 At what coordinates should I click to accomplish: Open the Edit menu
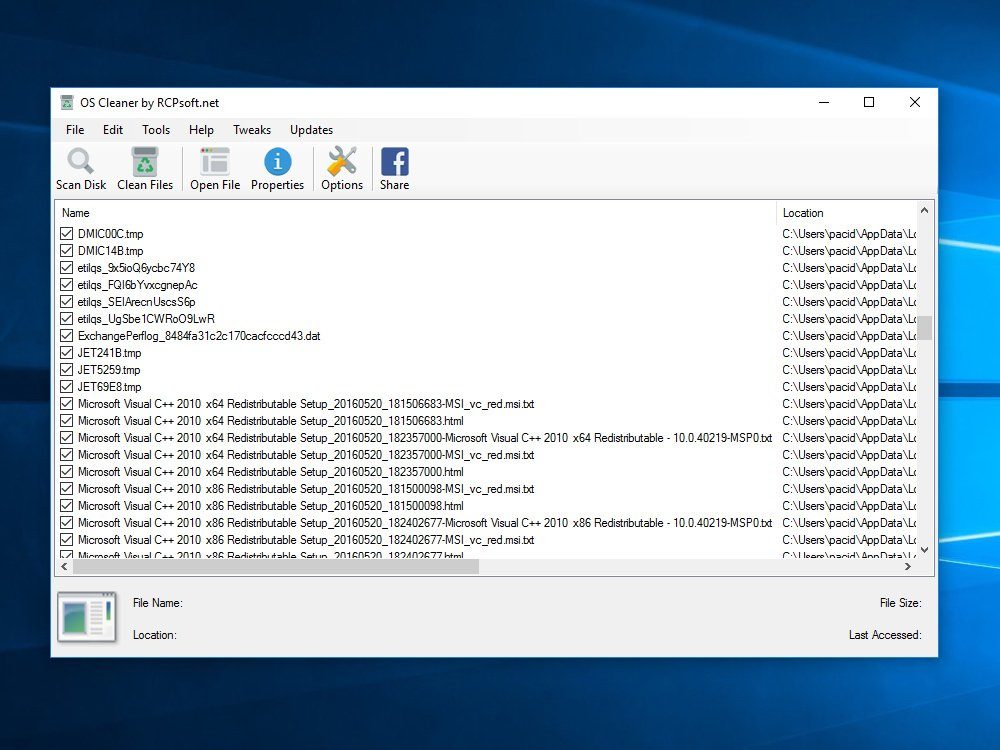click(x=113, y=129)
